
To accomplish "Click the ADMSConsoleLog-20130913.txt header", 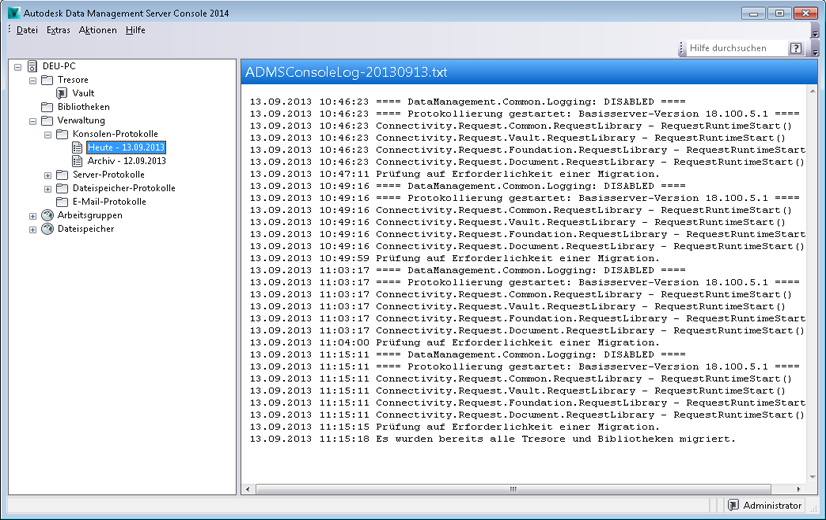I will [346, 72].
